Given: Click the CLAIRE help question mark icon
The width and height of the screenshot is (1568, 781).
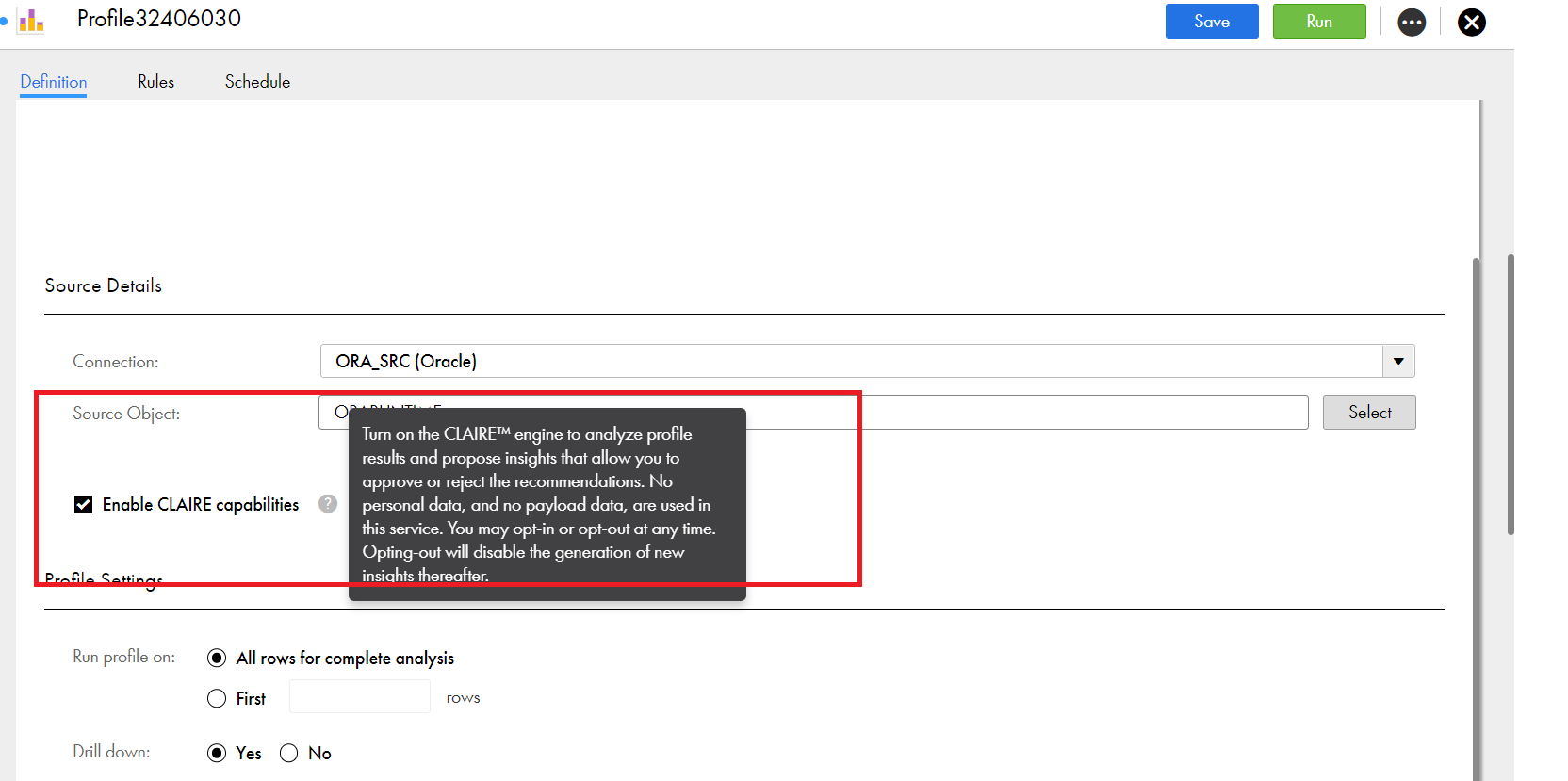Looking at the screenshot, I should 328,503.
